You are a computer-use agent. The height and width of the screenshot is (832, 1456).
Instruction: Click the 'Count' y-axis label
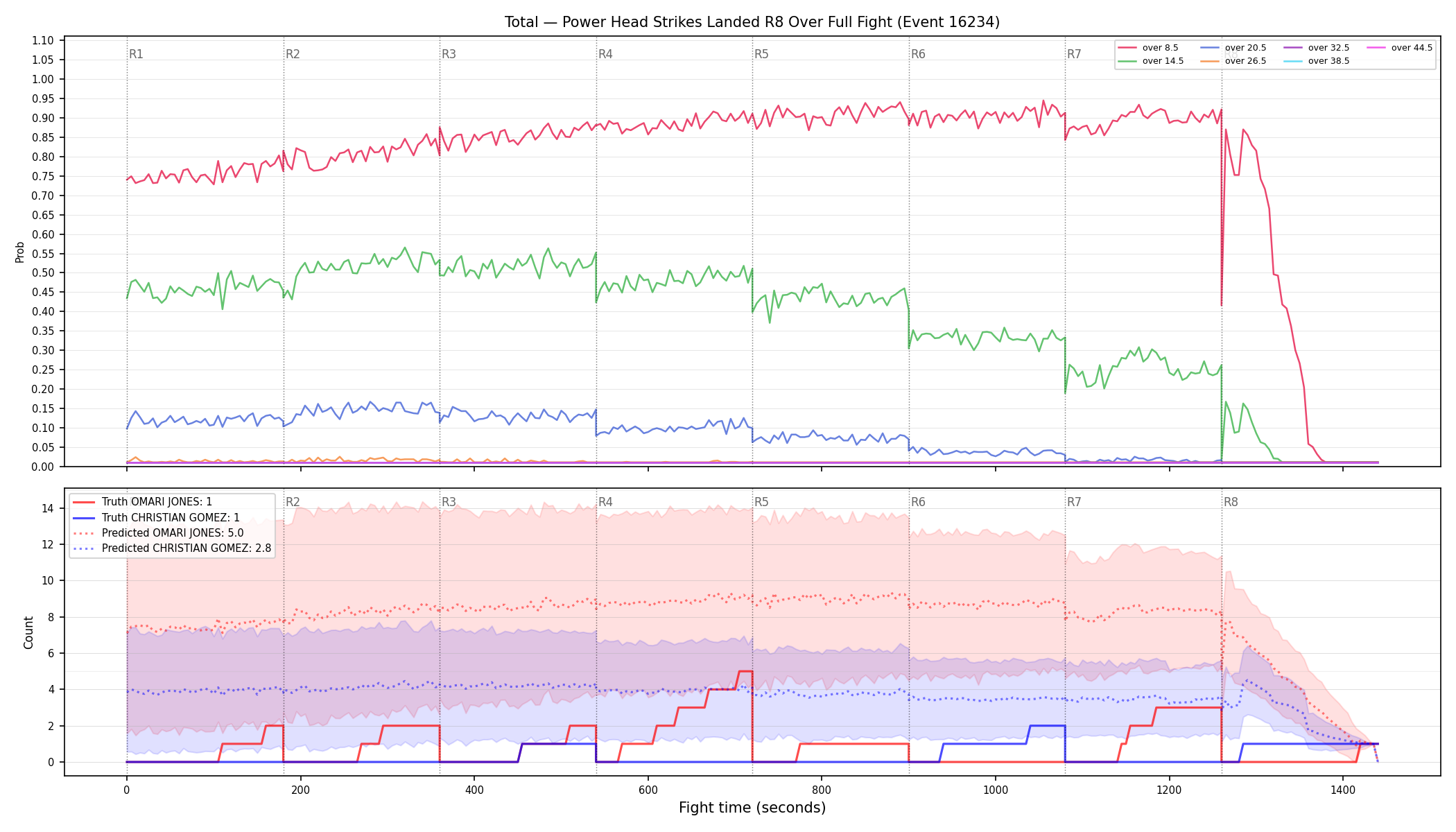tap(28, 632)
